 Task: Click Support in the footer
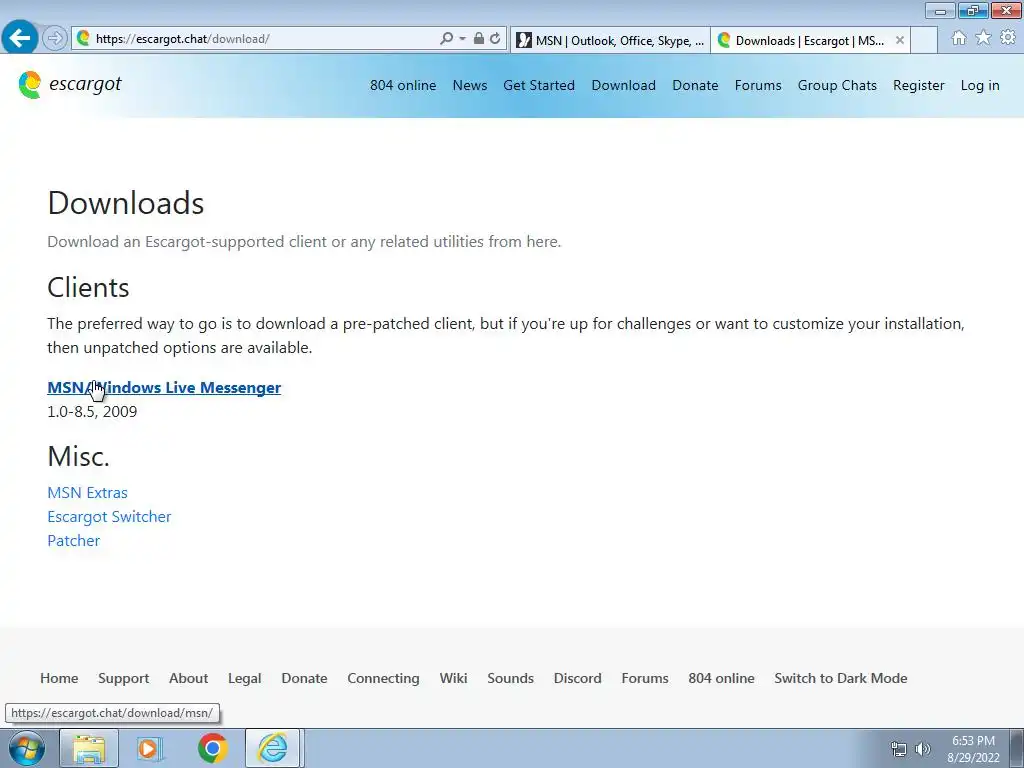[123, 678]
